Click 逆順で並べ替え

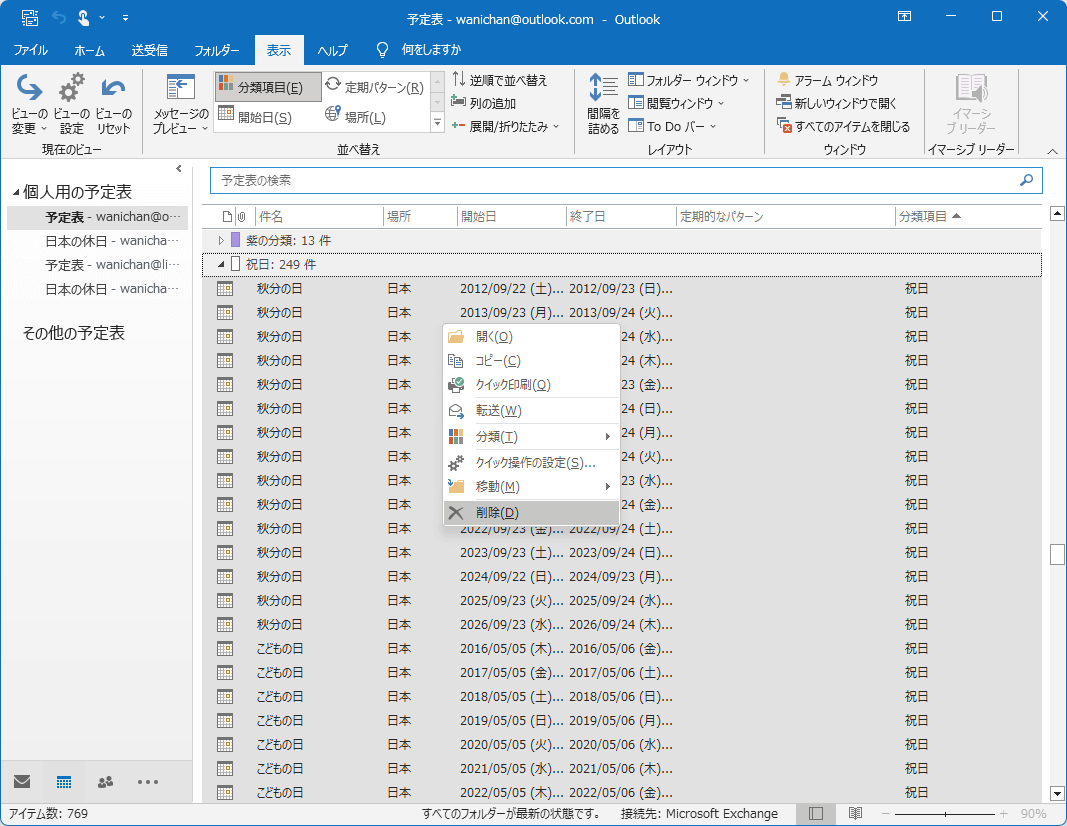[499, 80]
